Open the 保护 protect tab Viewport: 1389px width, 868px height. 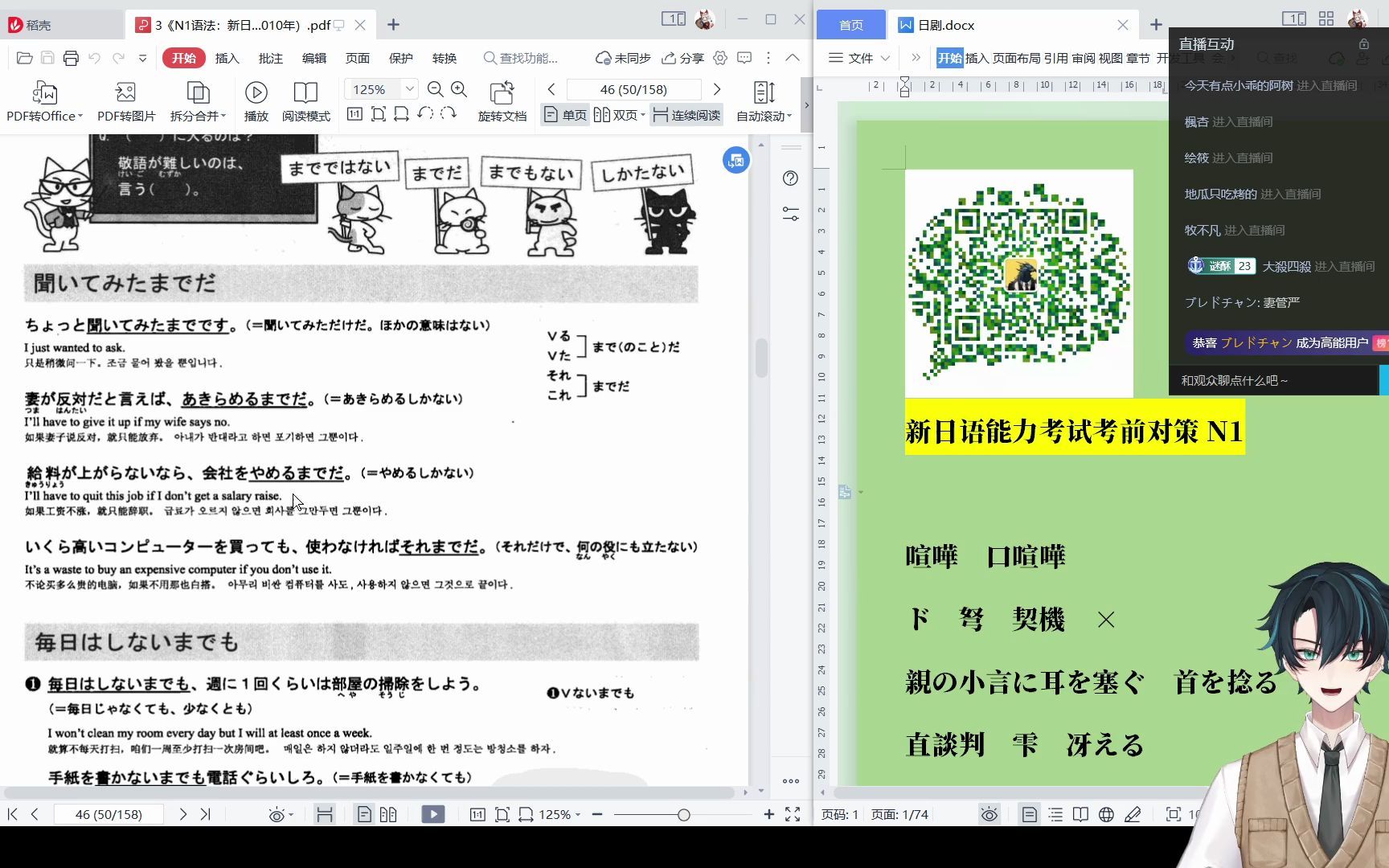tap(401, 58)
